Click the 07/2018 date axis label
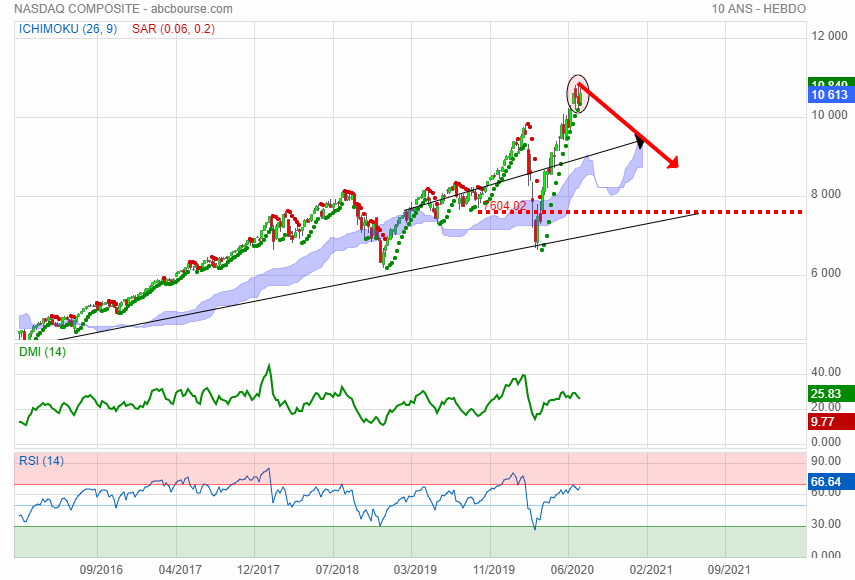Image resolution: width=855 pixels, height=580 pixels. [337, 570]
